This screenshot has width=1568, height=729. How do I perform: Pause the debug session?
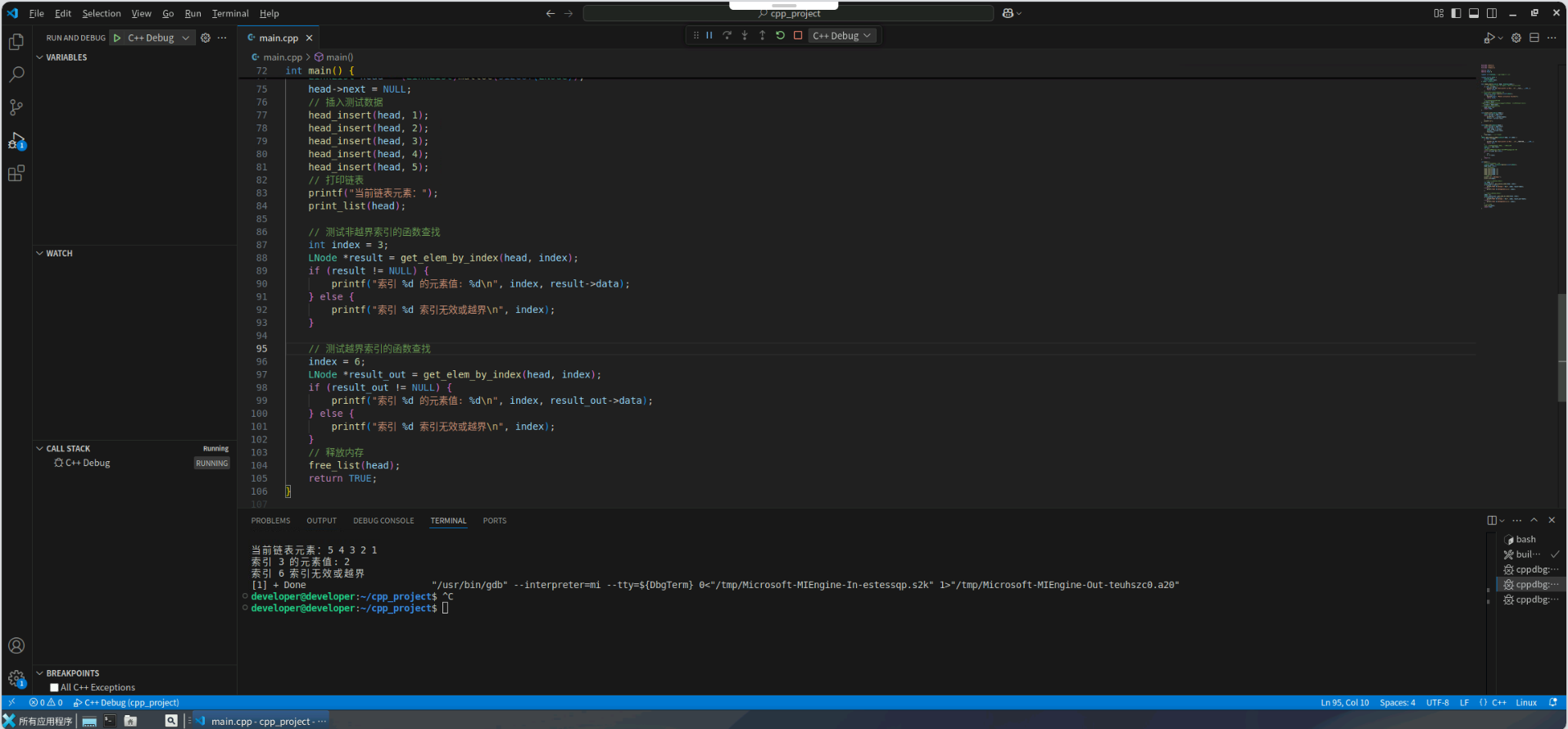click(x=709, y=35)
